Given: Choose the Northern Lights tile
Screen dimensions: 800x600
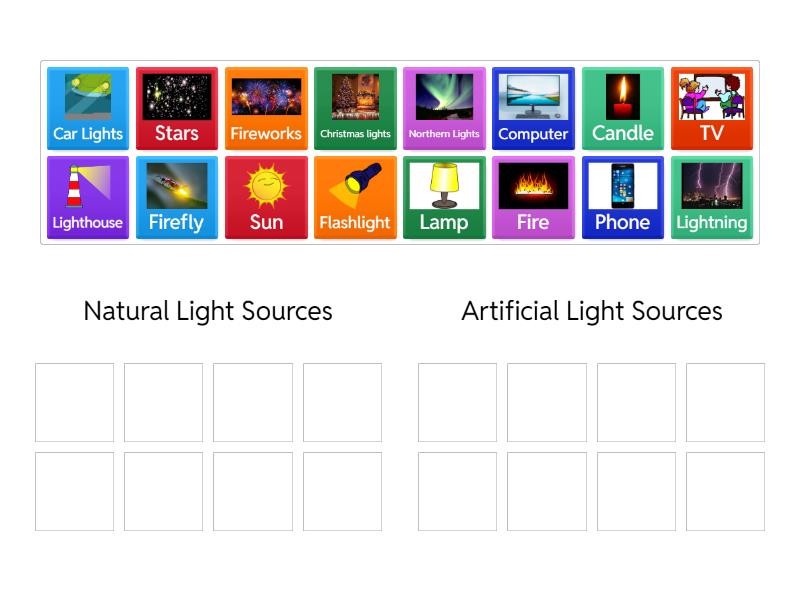Looking at the screenshot, I should click(x=444, y=108).
